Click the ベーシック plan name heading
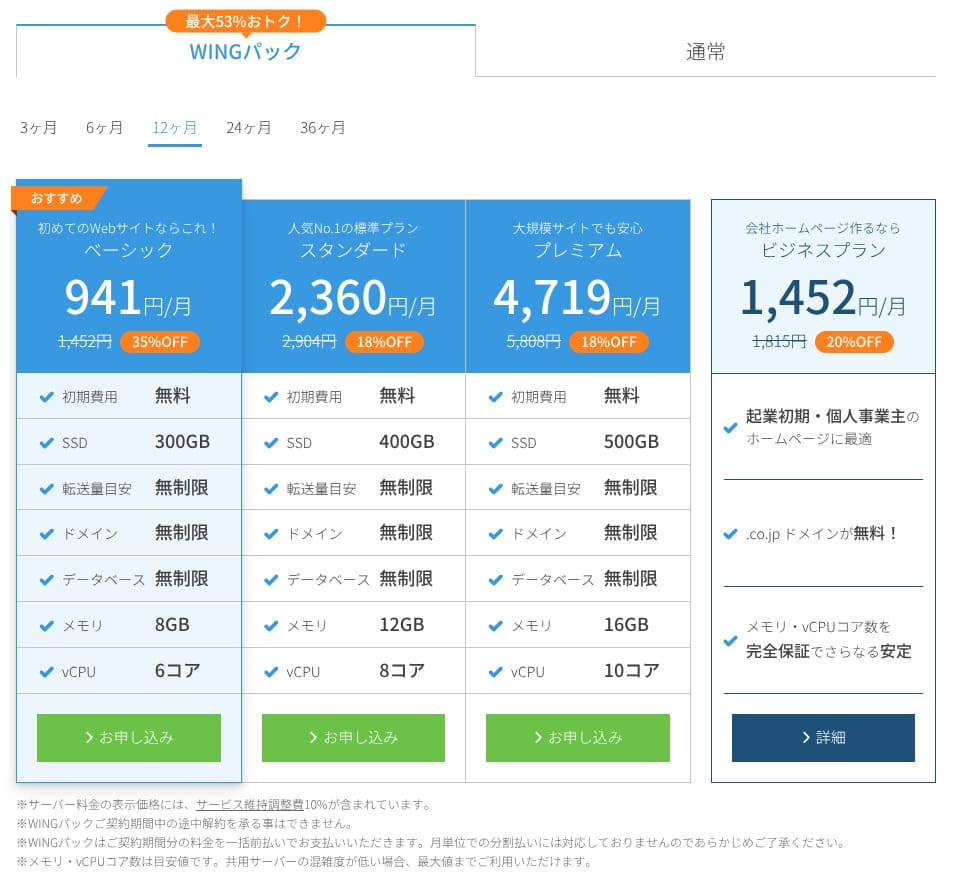This screenshot has width=953, height=883. 129,250
